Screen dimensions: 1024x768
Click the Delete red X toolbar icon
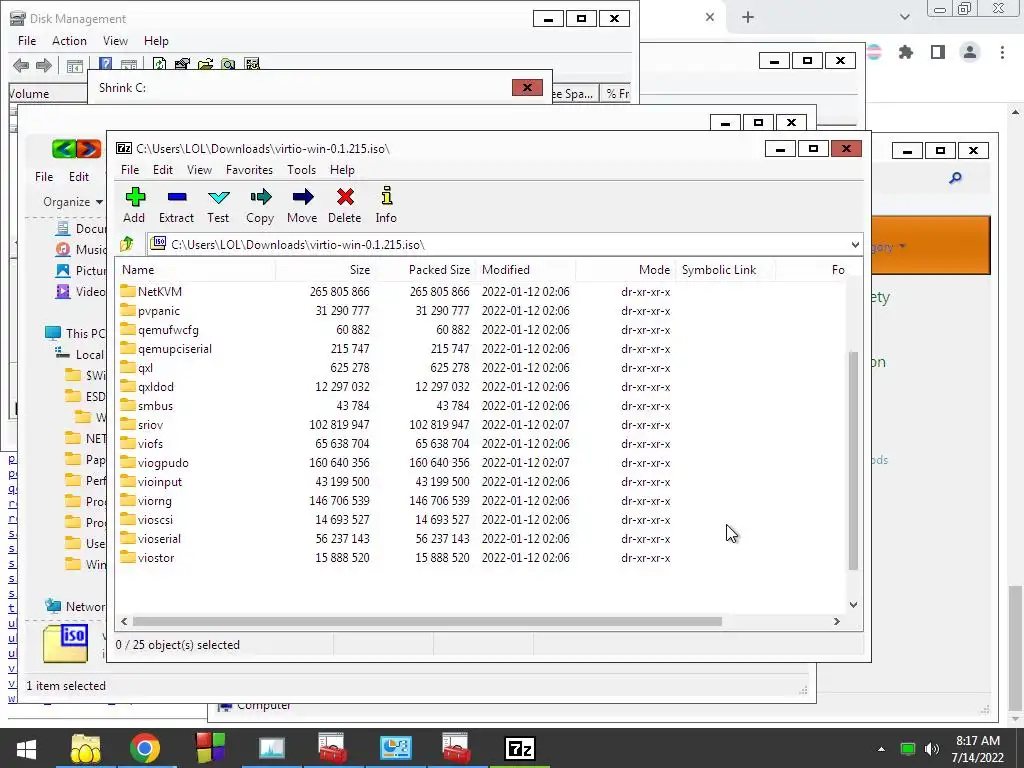pyautogui.click(x=345, y=205)
